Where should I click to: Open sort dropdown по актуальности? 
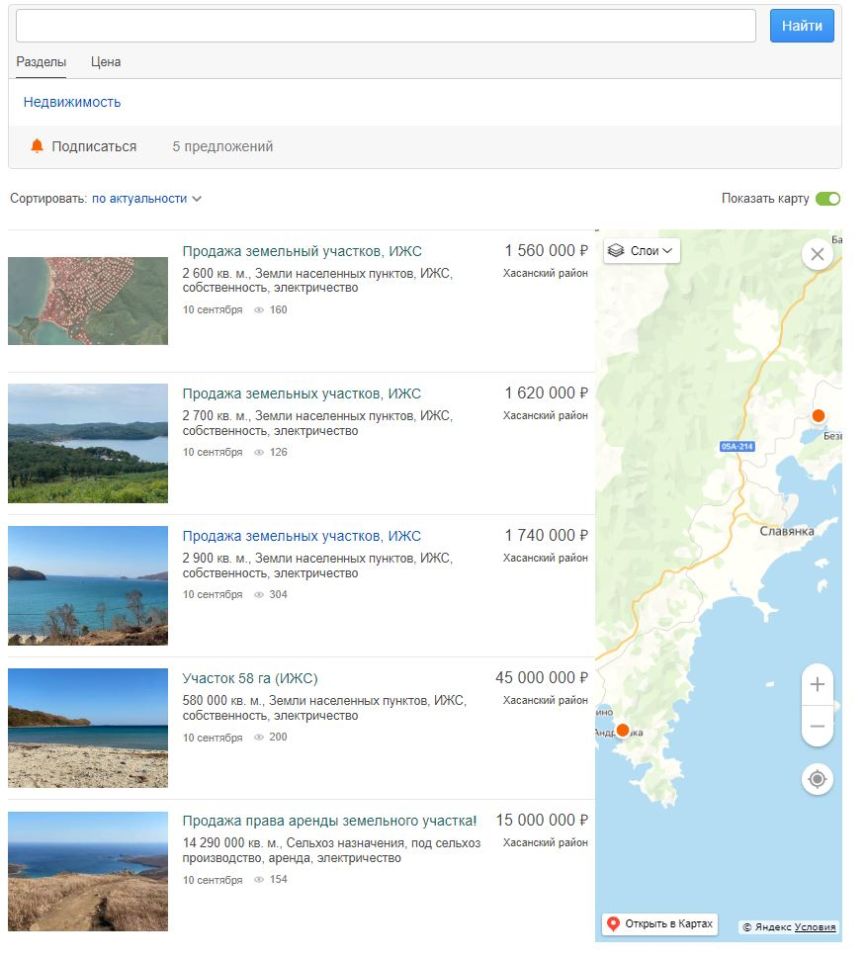click(x=146, y=199)
